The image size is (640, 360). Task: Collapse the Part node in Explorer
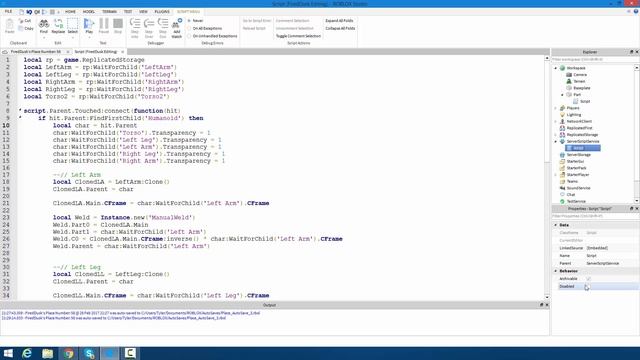click(562, 95)
